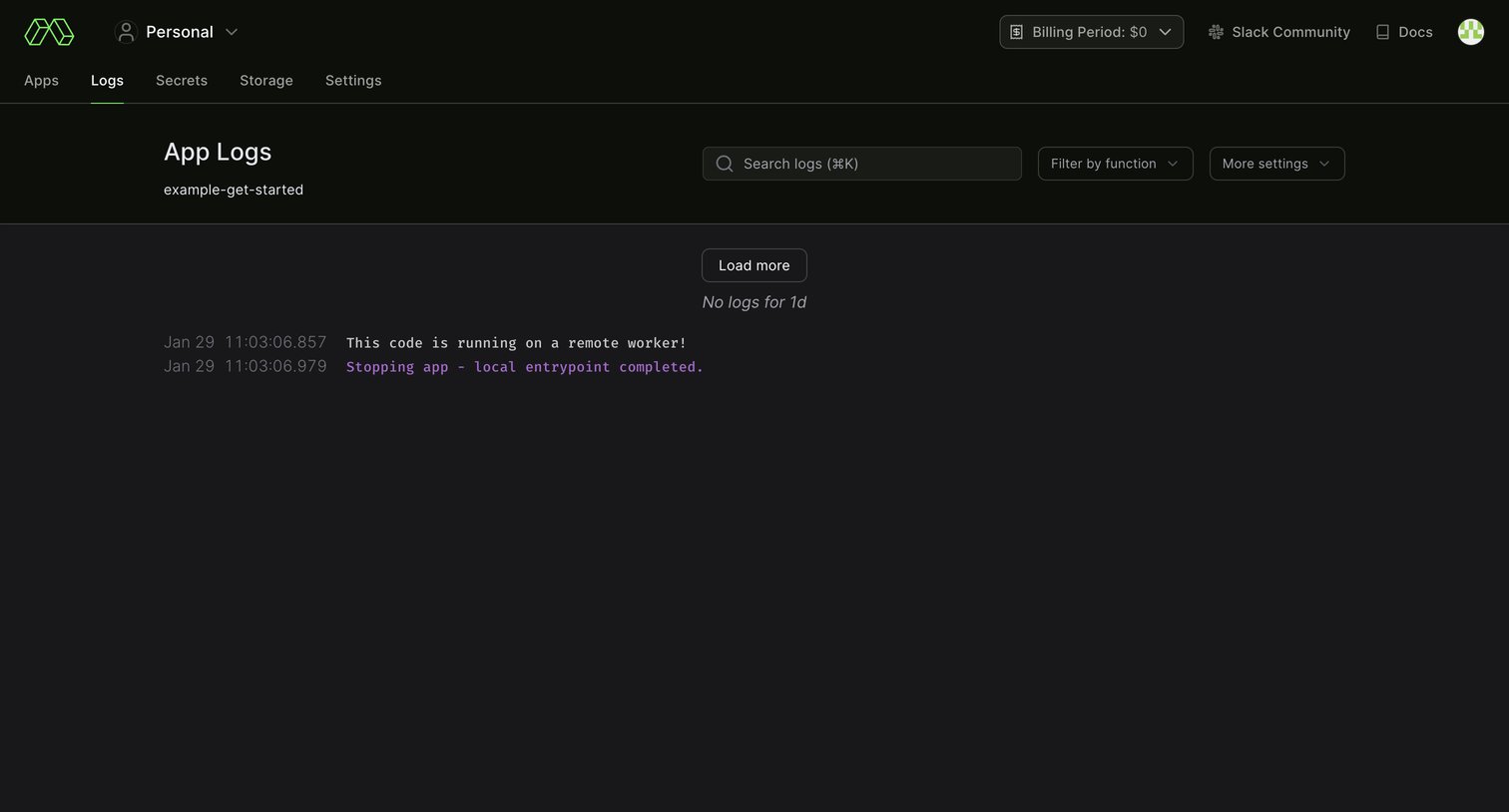Click the example-get-started app name
1509x812 pixels.
point(234,190)
